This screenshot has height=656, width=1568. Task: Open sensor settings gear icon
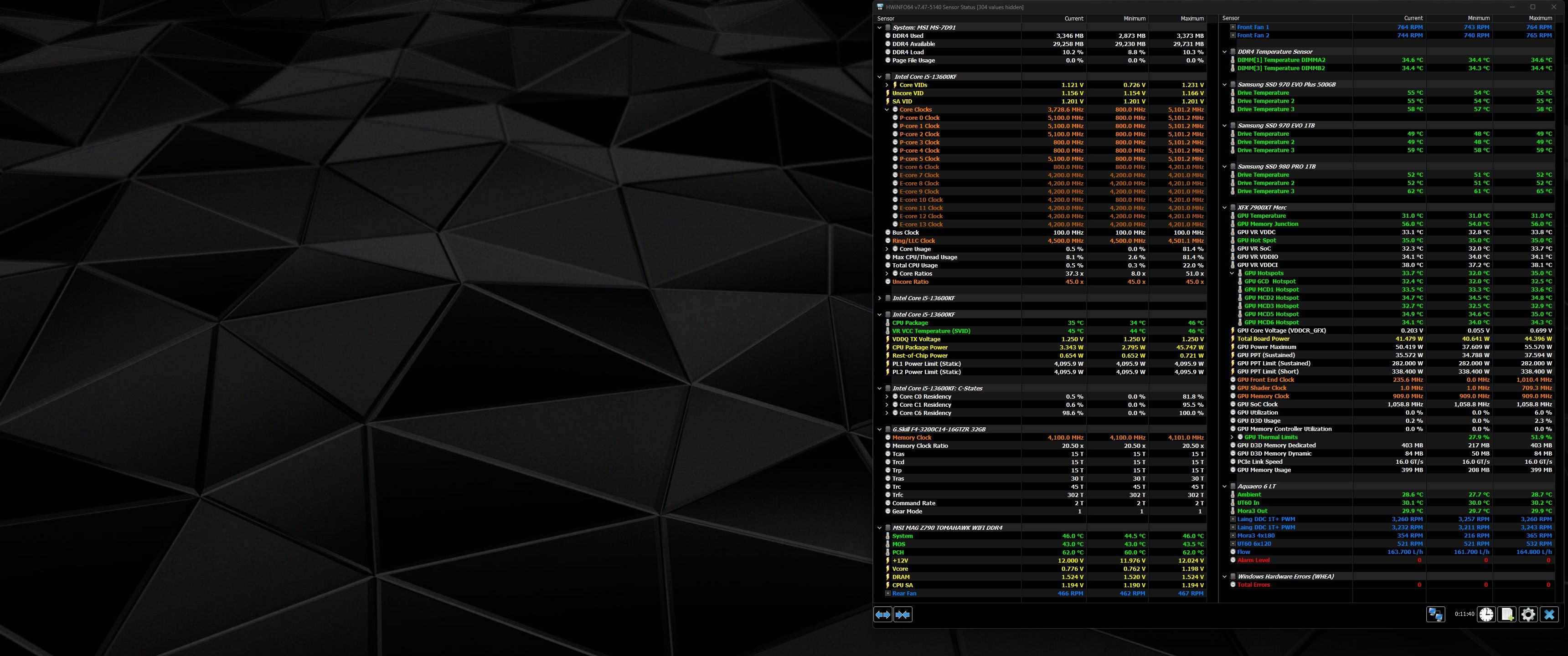[x=1528, y=614]
